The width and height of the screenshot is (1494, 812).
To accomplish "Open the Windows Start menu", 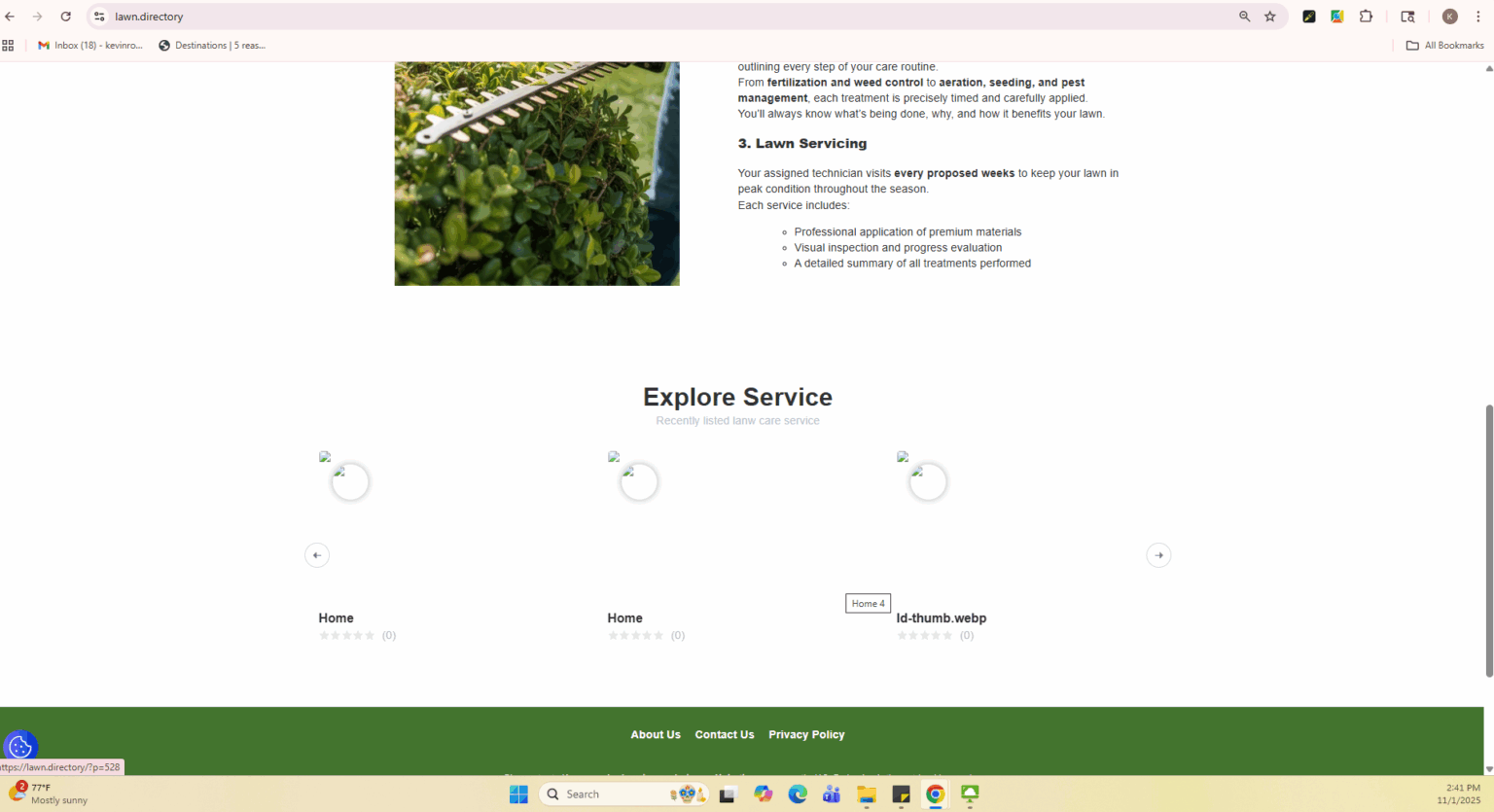I will tap(518, 794).
